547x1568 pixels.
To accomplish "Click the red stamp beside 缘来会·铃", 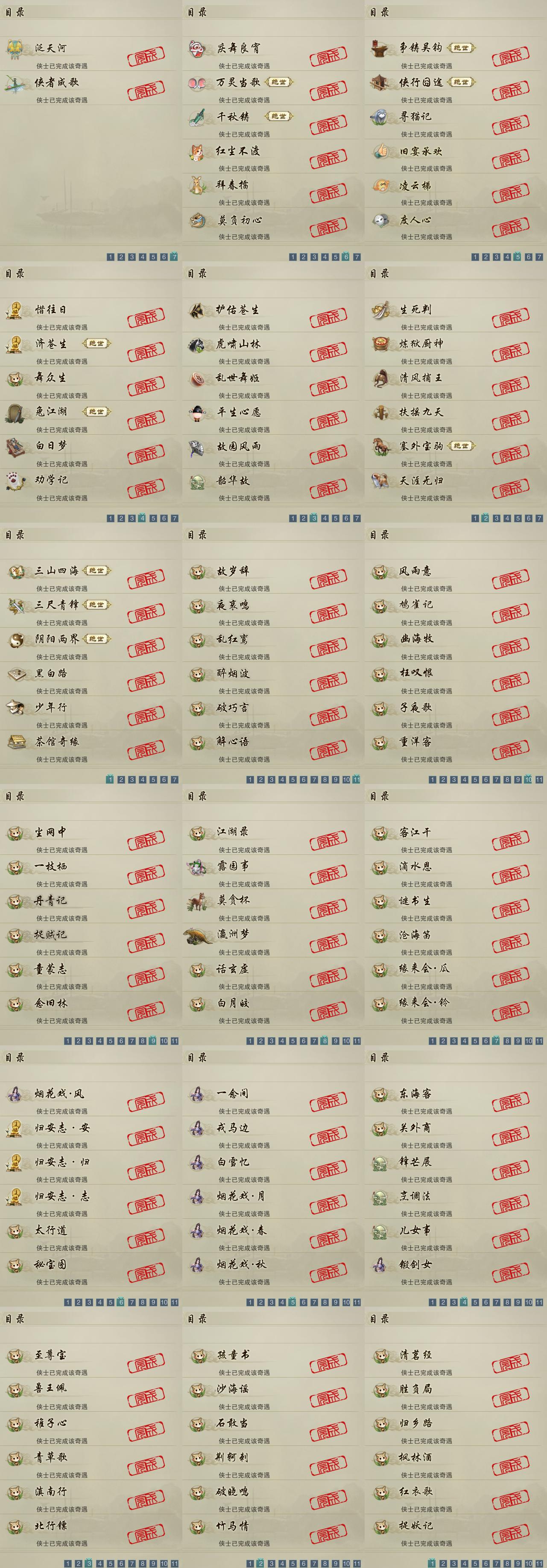I will click(511, 1012).
